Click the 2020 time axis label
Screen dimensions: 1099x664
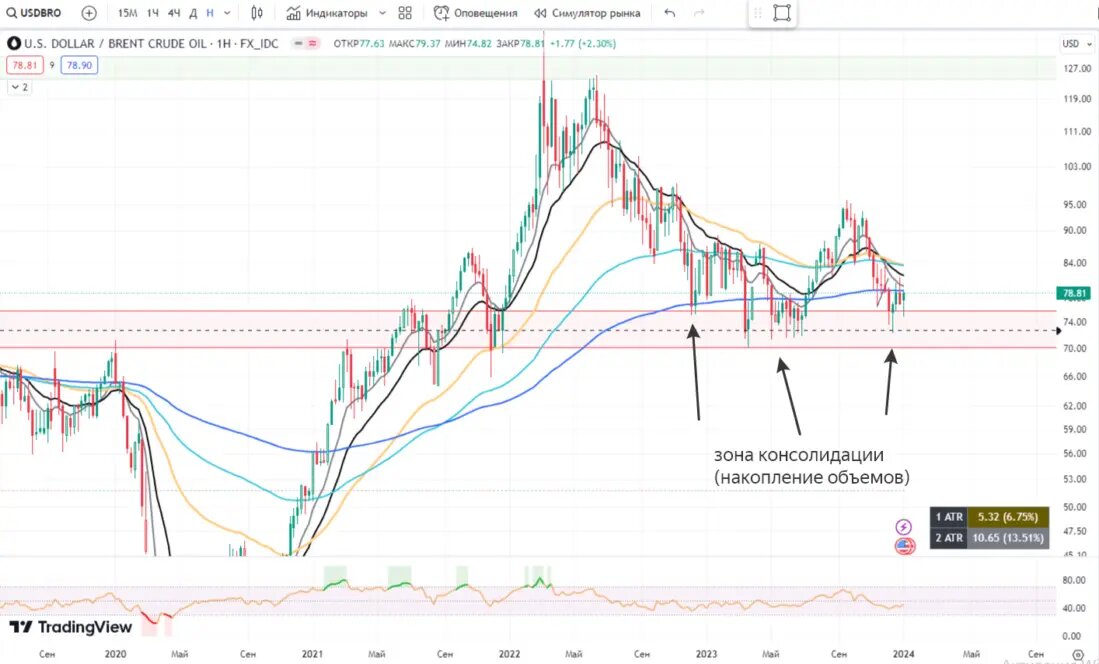click(116, 653)
